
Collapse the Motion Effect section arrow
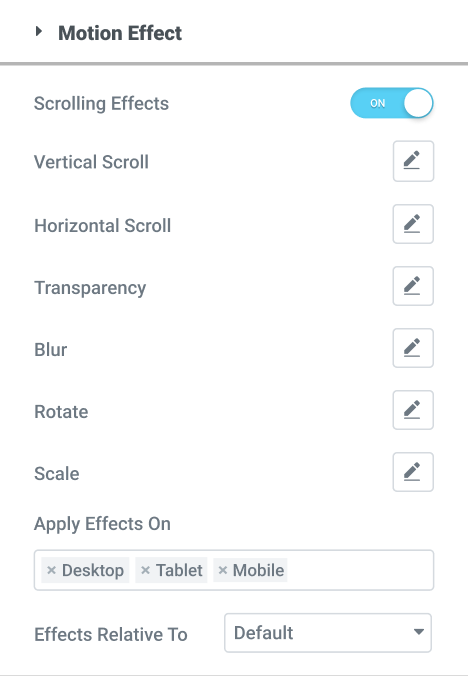click(x=39, y=31)
